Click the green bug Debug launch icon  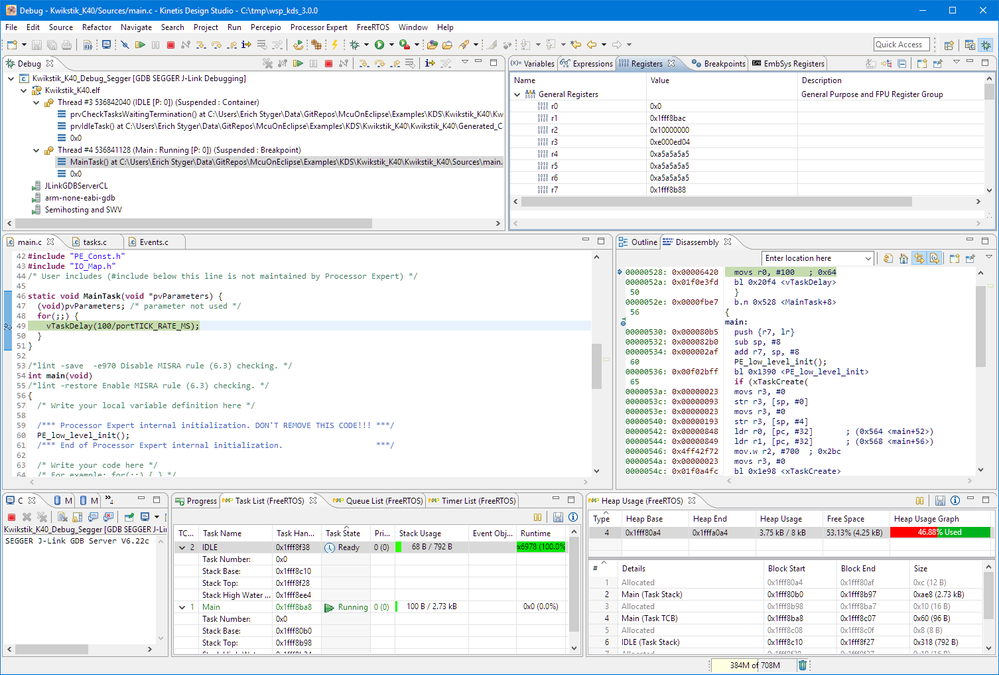coord(354,45)
